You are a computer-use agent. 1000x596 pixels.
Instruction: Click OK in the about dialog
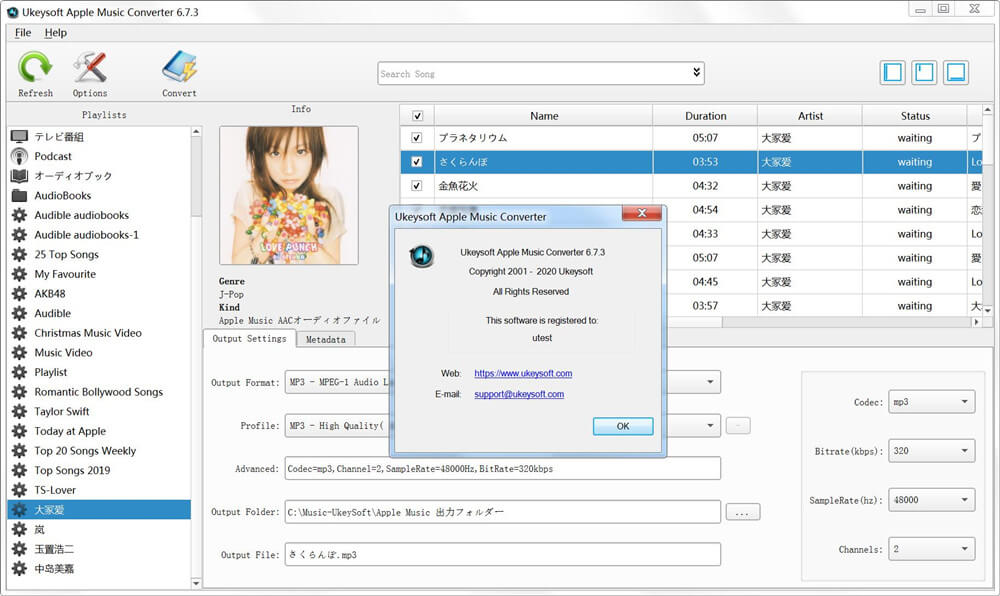click(623, 426)
